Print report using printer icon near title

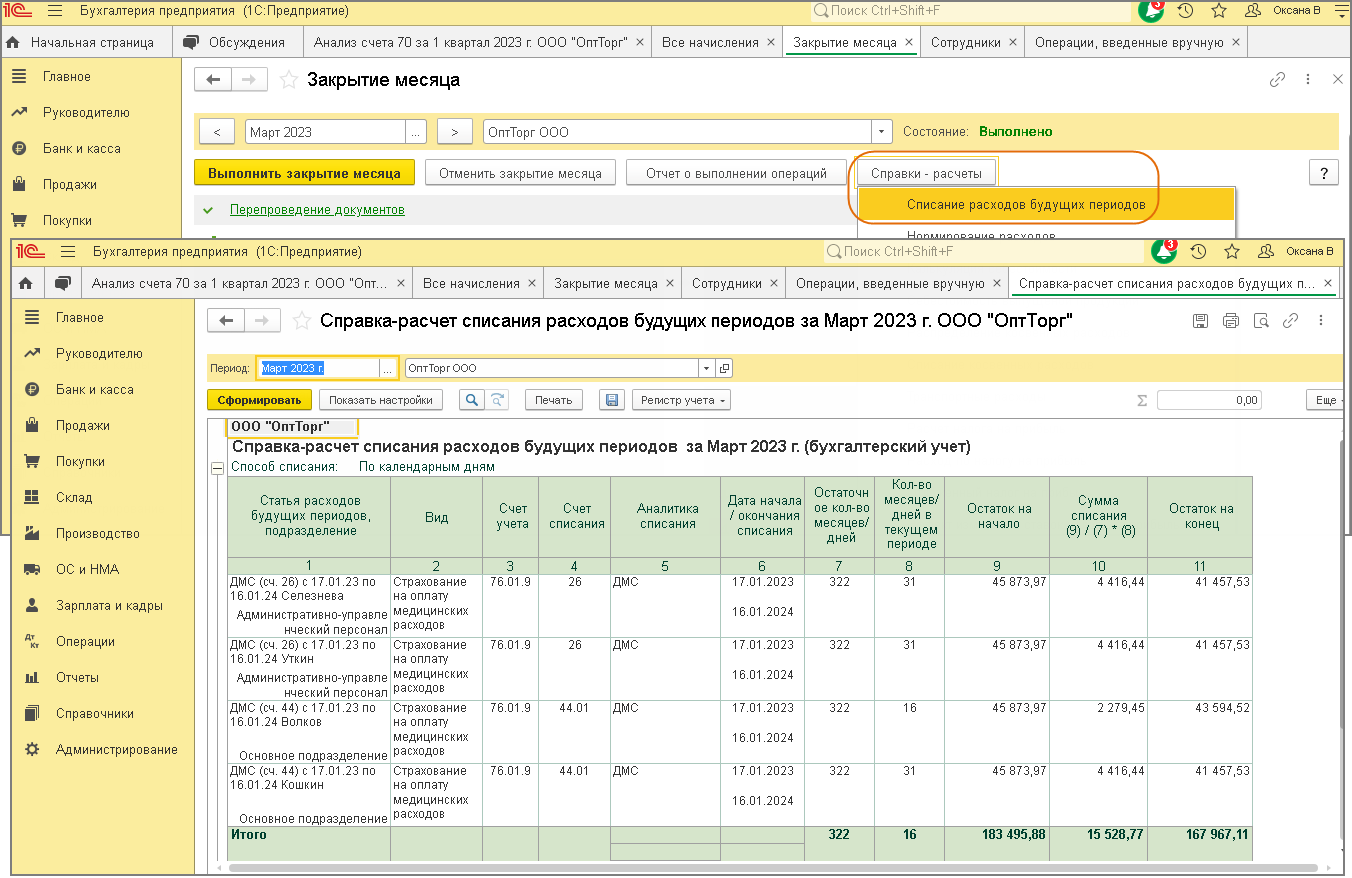(x=1231, y=321)
